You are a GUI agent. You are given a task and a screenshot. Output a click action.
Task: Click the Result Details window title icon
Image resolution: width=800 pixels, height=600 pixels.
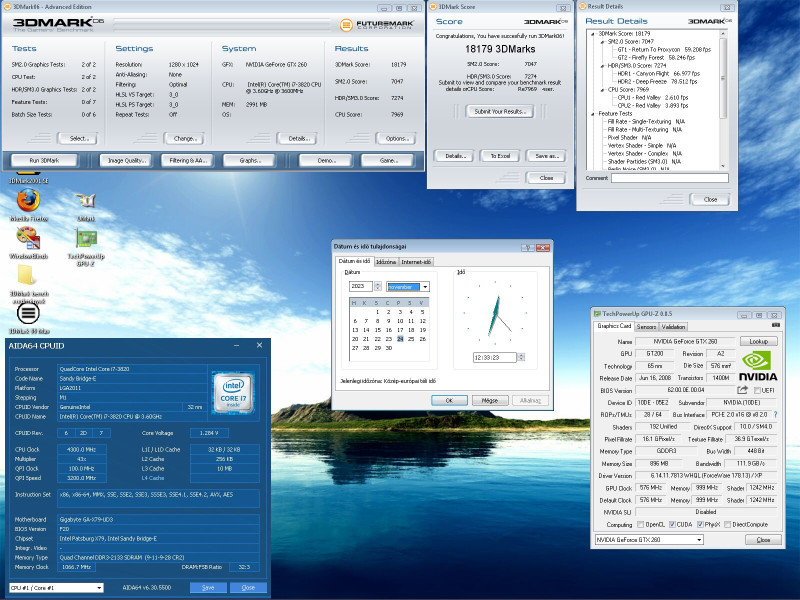point(582,7)
